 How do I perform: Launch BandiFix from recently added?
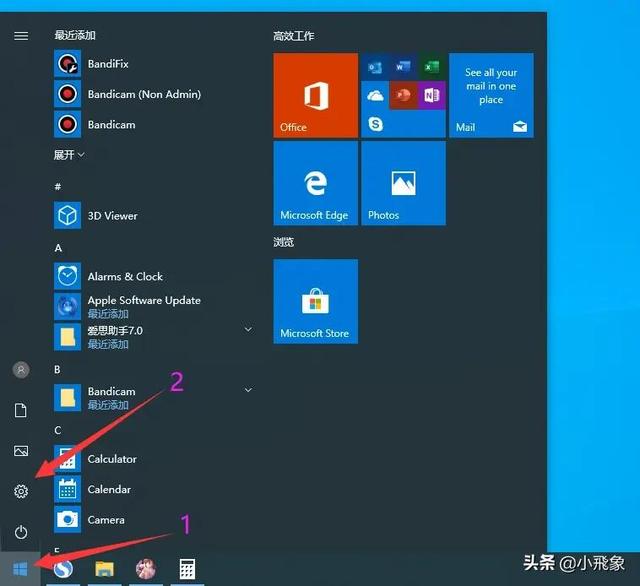[153, 64]
